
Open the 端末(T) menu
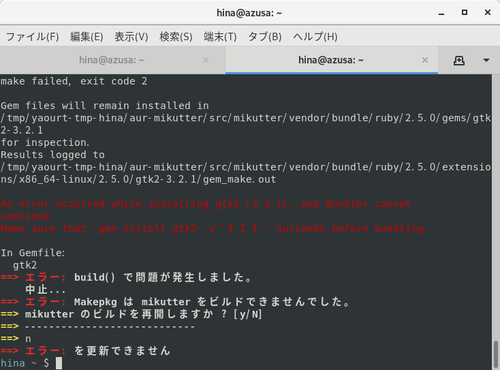click(x=220, y=36)
